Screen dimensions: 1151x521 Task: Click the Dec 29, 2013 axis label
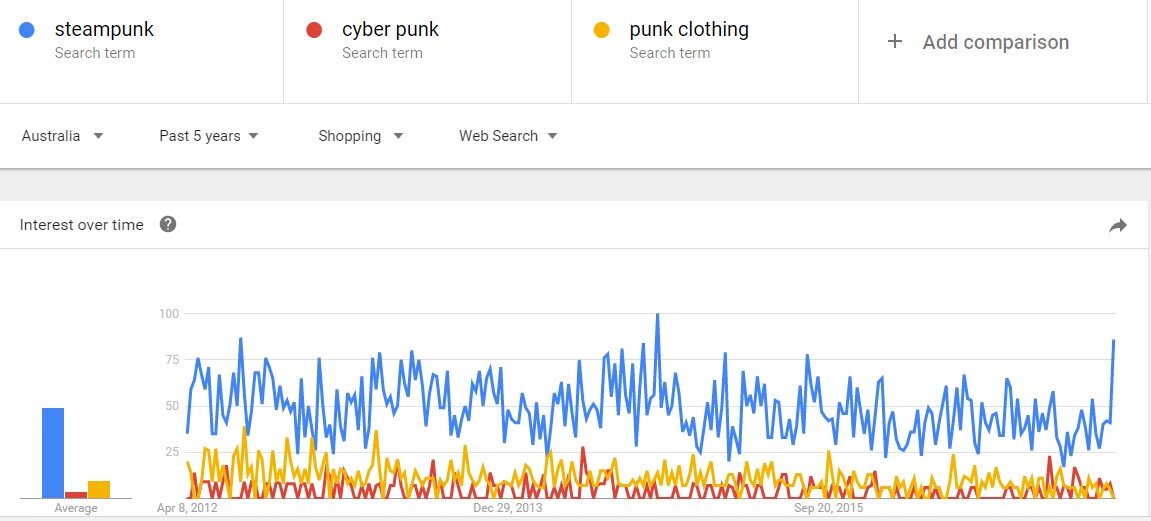[507, 508]
